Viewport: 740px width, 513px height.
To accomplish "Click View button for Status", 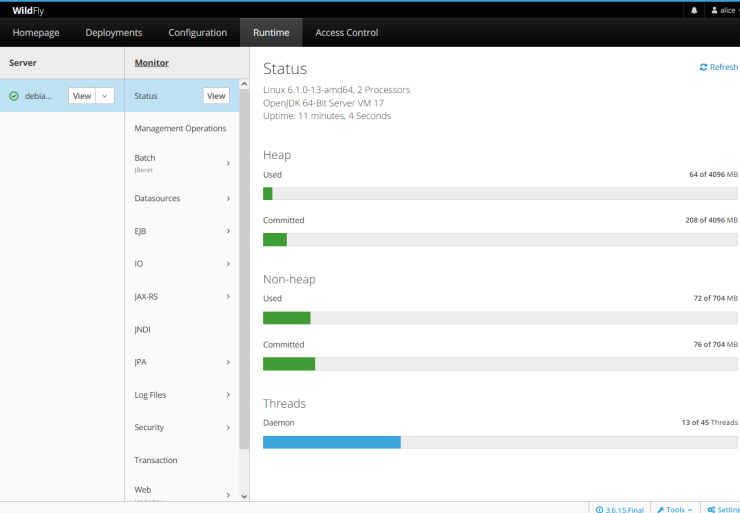I will tap(216, 96).
